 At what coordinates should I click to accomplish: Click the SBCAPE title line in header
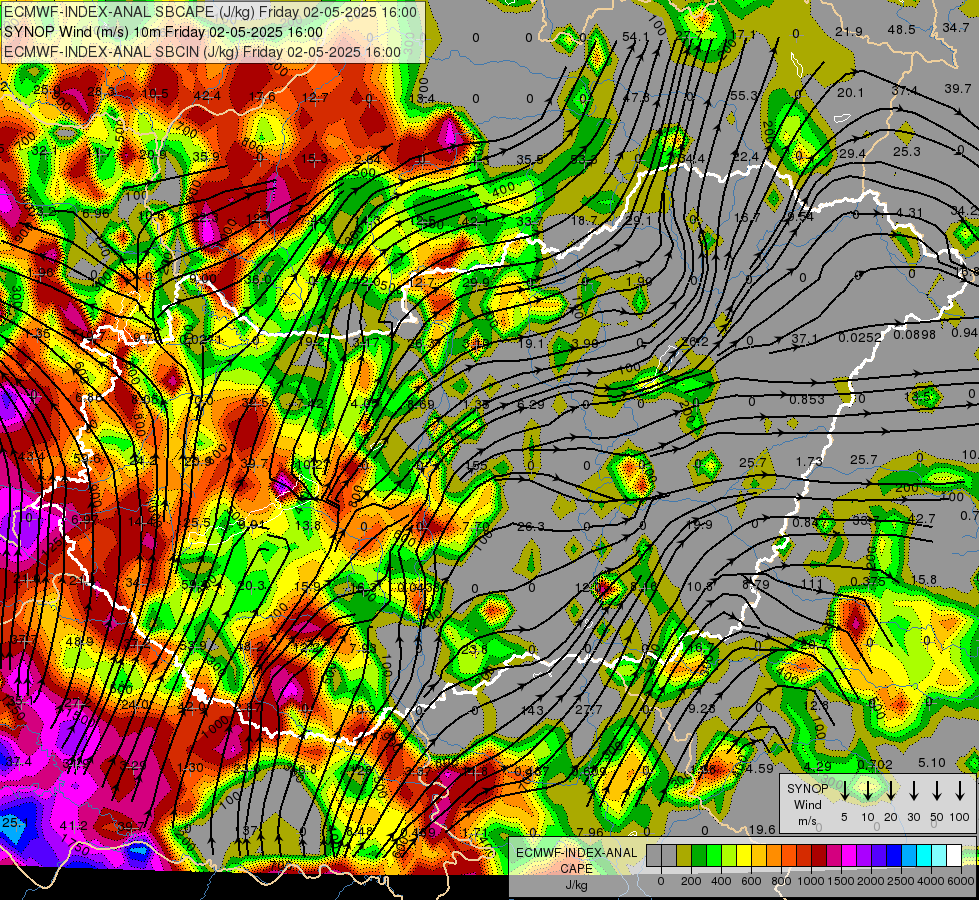(210, 12)
